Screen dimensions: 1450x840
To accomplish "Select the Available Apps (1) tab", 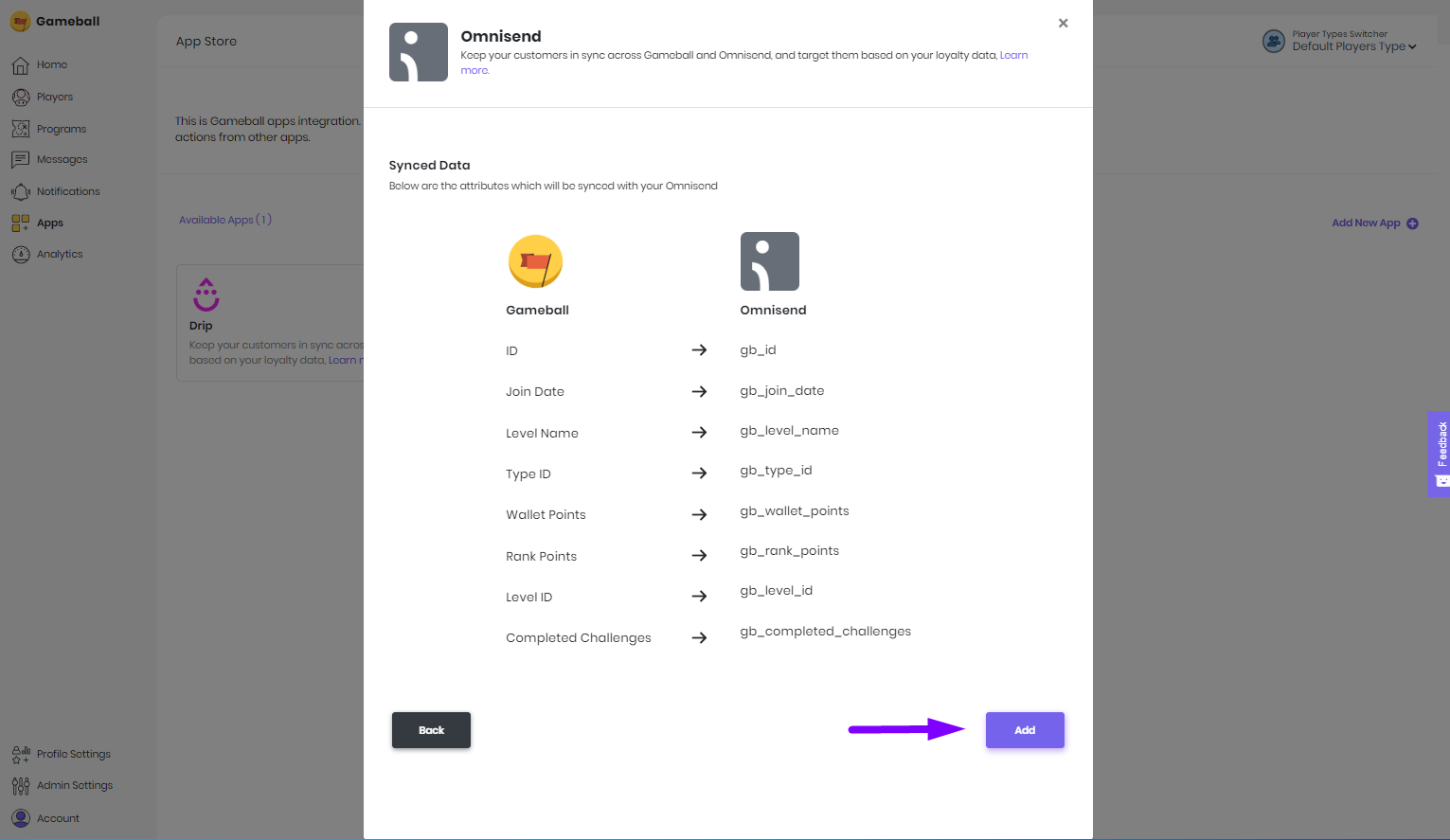I will point(225,220).
